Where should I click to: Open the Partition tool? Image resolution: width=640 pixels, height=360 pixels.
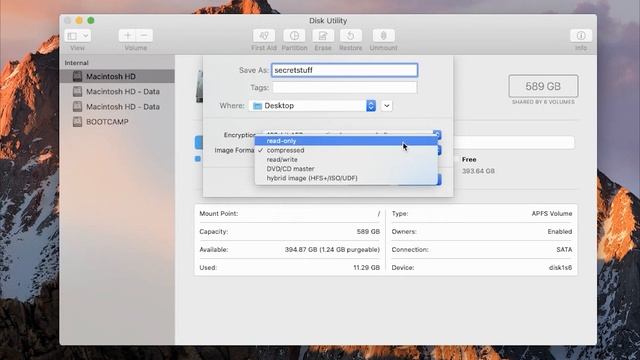pos(294,36)
